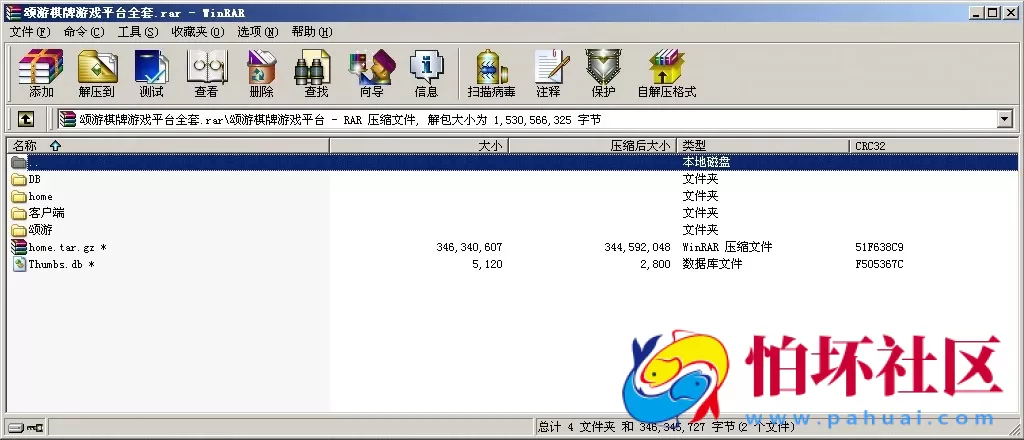Launch the 向导 (Wizard) icon

click(x=372, y=67)
